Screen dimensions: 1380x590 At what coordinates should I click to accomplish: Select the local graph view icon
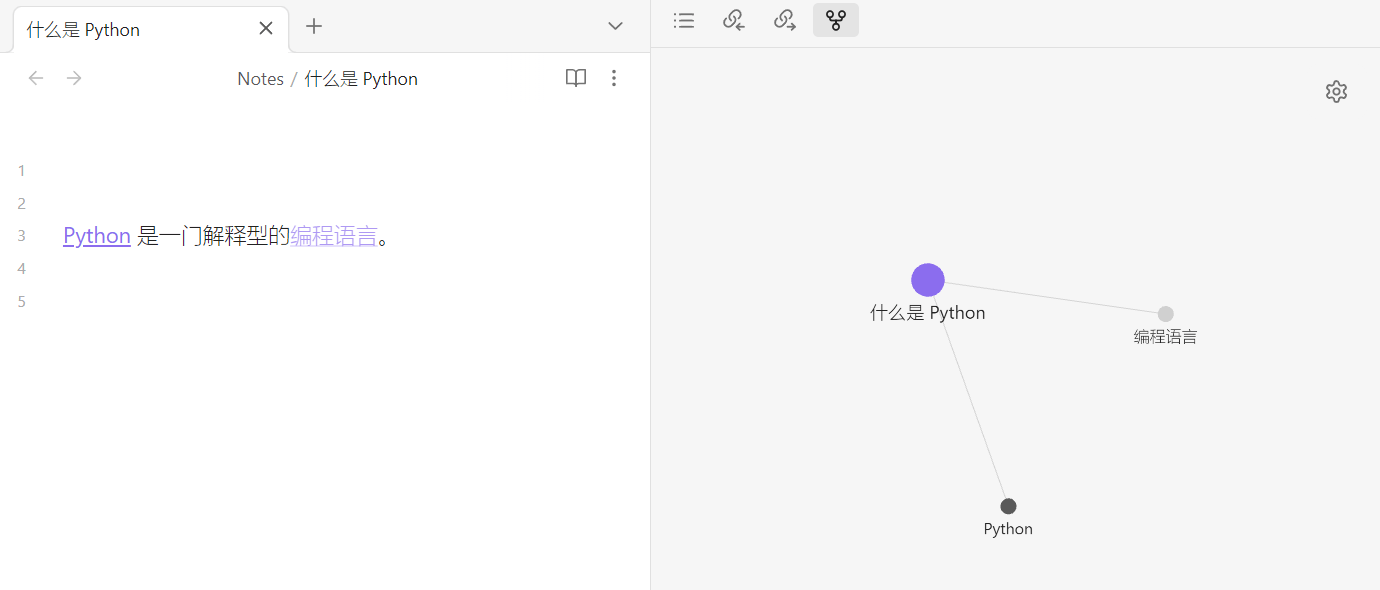[x=836, y=20]
